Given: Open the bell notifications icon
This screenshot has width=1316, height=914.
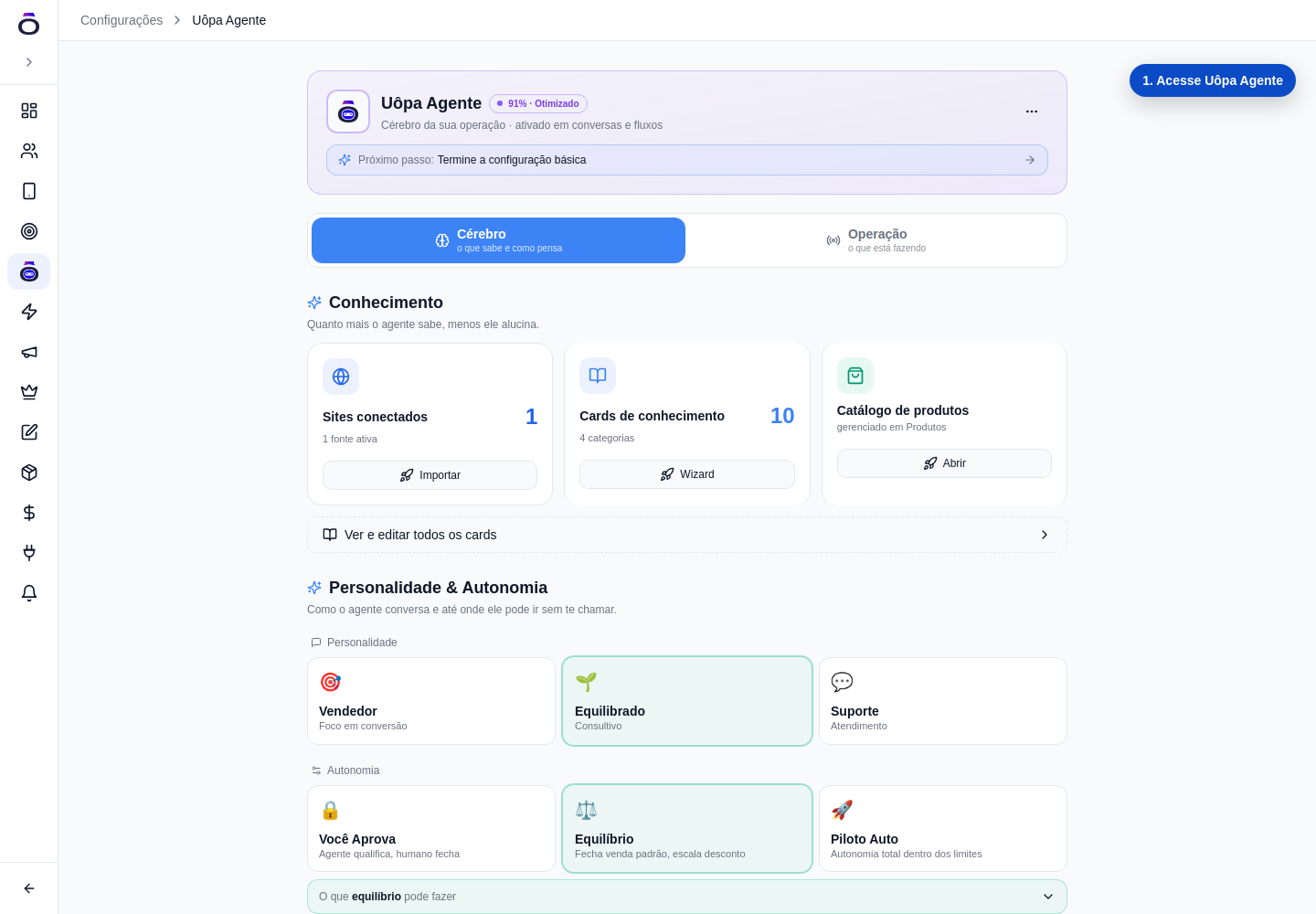Looking at the screenshot, I should click(x=29, y=593).
